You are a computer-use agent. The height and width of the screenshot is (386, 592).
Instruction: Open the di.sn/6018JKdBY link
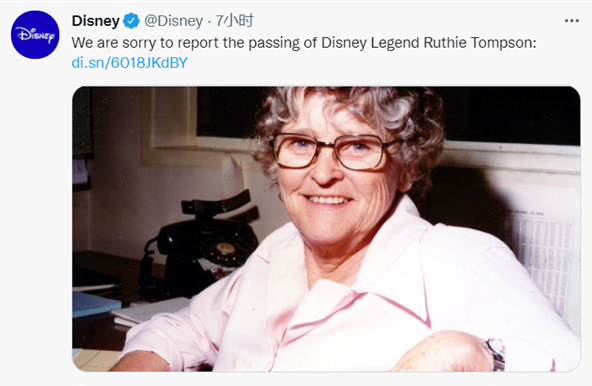point(130,63)
